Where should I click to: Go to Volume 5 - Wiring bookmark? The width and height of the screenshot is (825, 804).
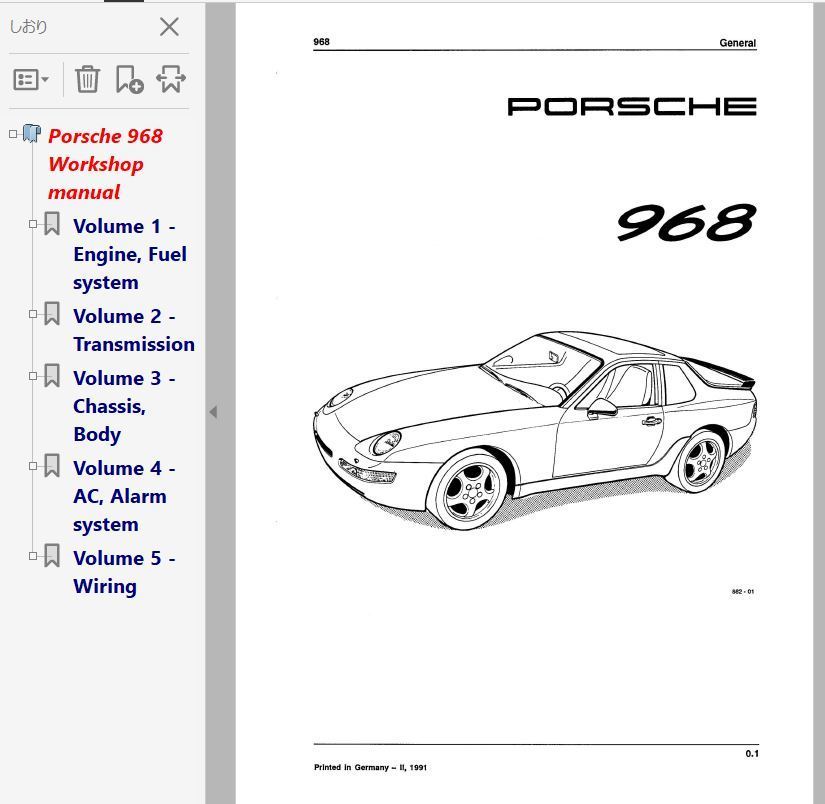(124, 571)
